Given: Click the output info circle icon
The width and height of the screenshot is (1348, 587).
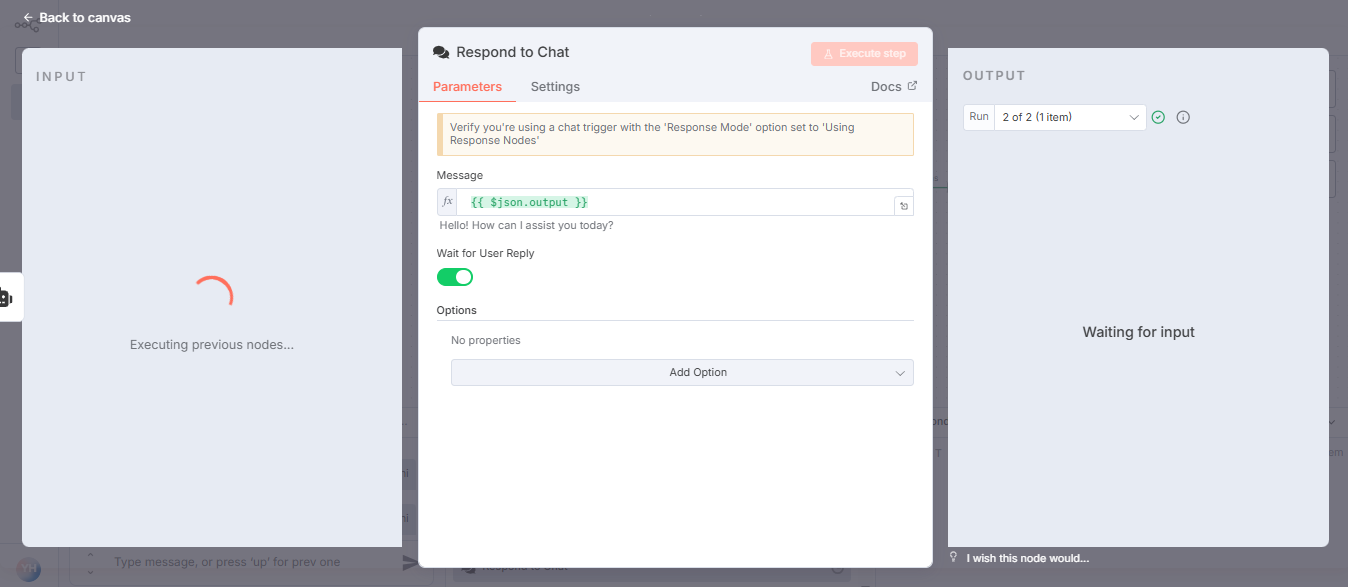Looking at the screenshot, I should point(1183,117).
